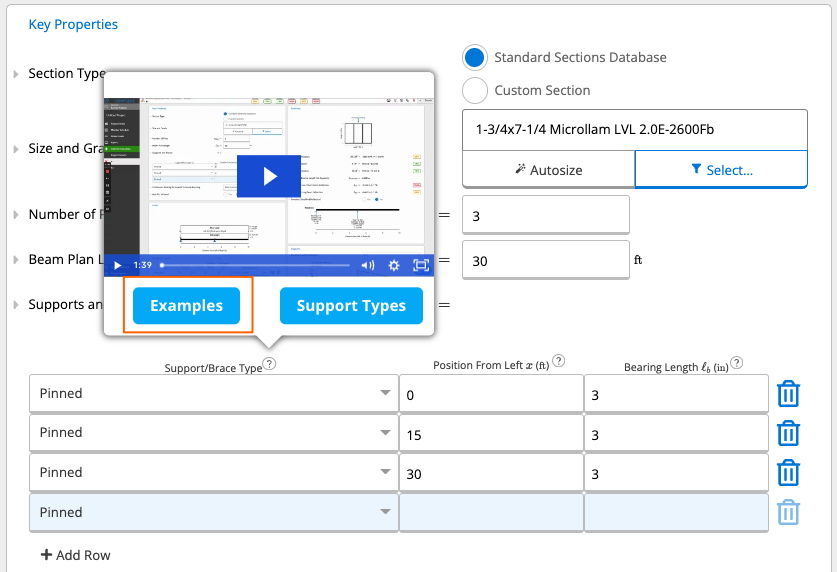Enter fullscreen for the video
This screenshot has width=837, height=572.
pos(421,265)
